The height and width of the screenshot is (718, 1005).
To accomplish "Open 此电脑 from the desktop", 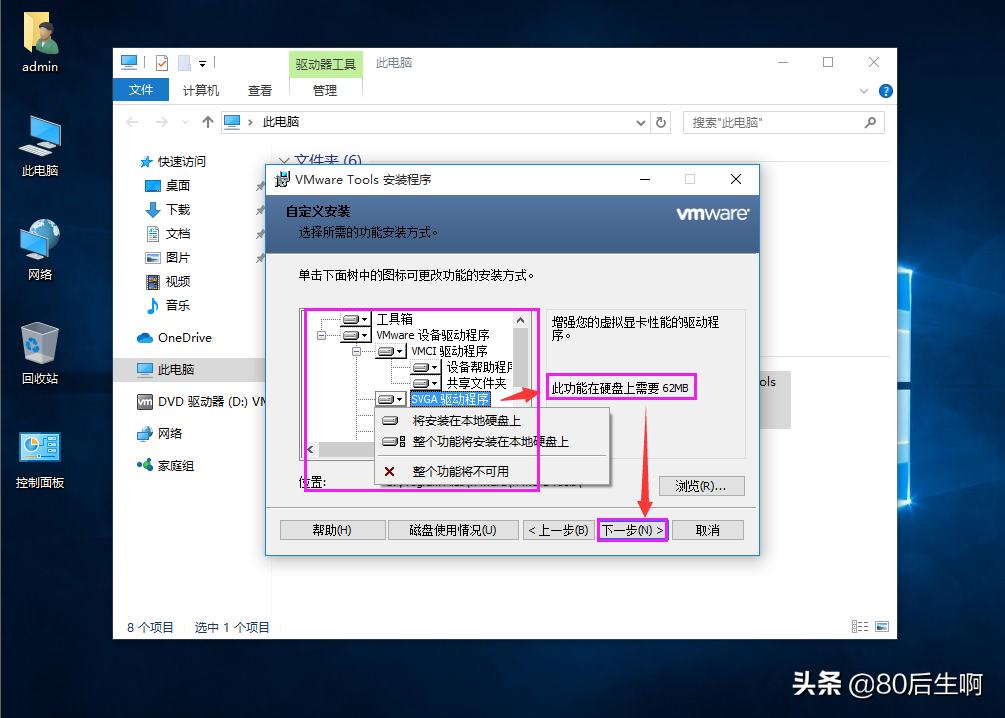I will pos(38,140).
